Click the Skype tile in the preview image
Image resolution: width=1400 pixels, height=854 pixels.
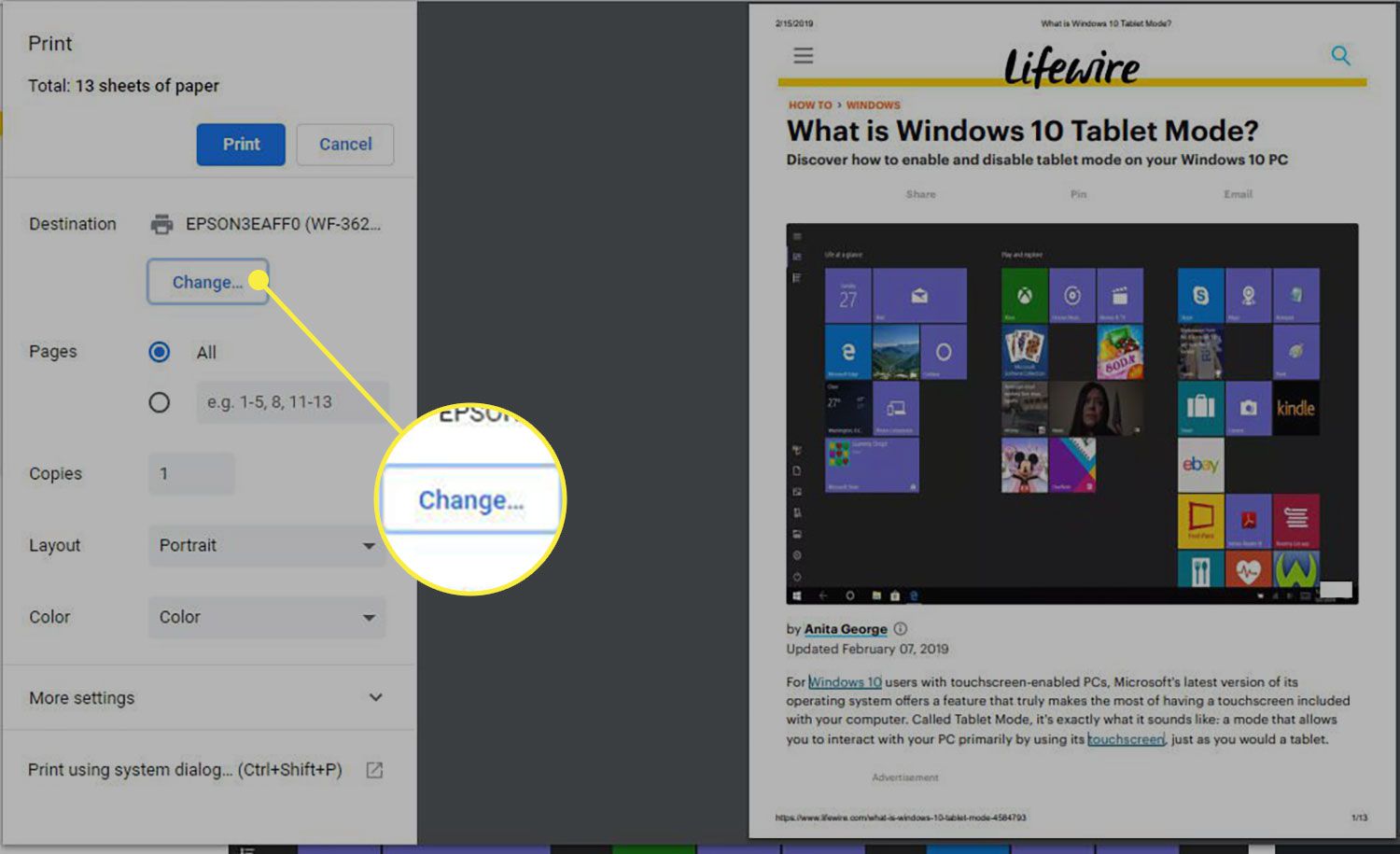coord(1200,295)
